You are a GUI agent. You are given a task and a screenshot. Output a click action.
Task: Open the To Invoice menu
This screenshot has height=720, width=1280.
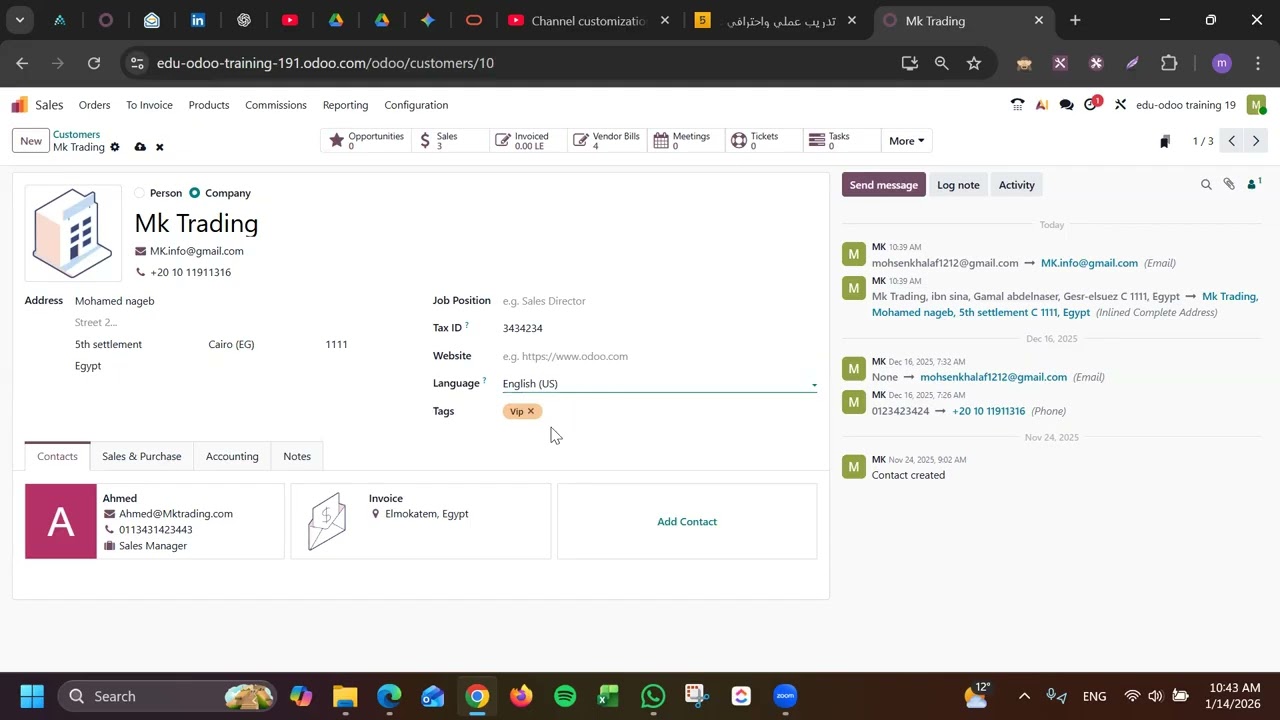(x=149, y=105)
